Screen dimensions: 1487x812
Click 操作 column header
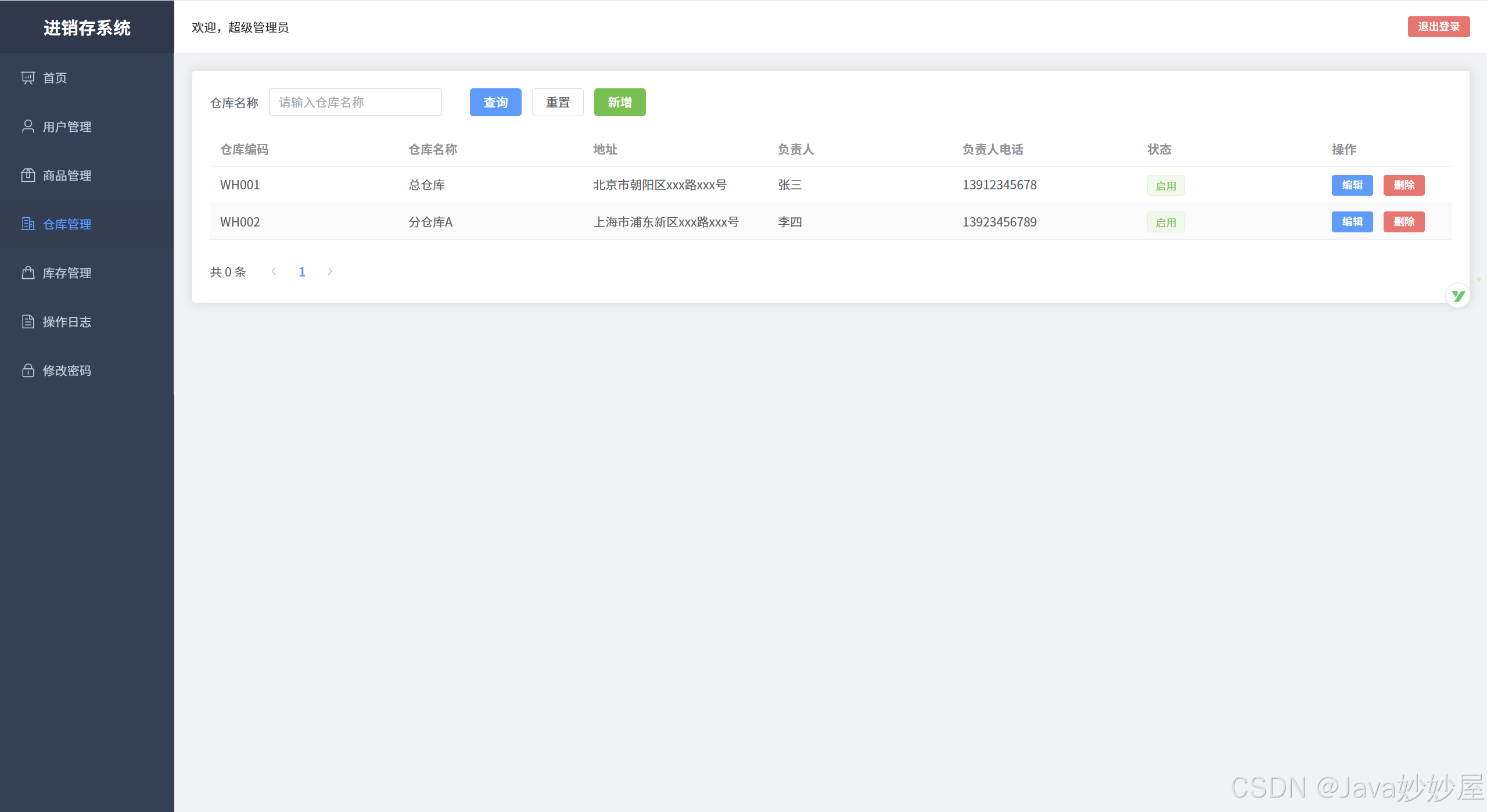point(1344,150)
